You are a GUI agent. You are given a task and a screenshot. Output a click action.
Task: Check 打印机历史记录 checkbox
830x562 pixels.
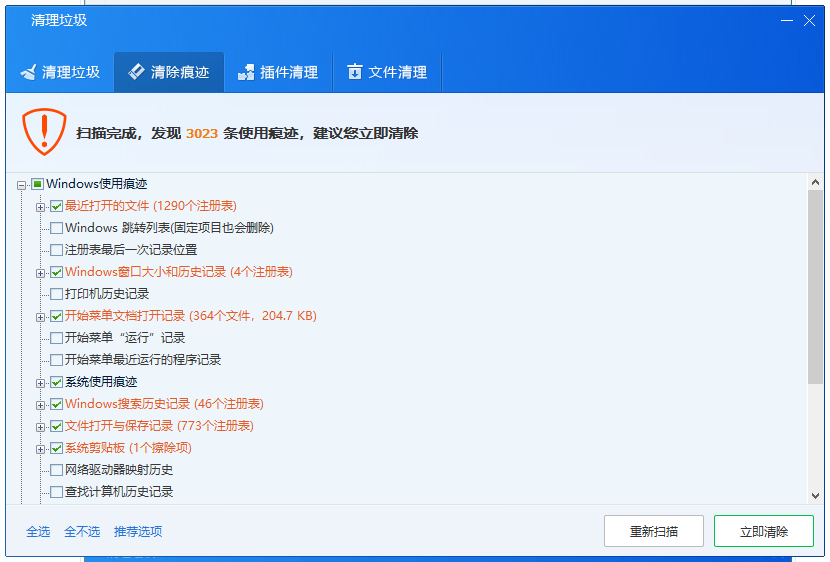point(57,294)
